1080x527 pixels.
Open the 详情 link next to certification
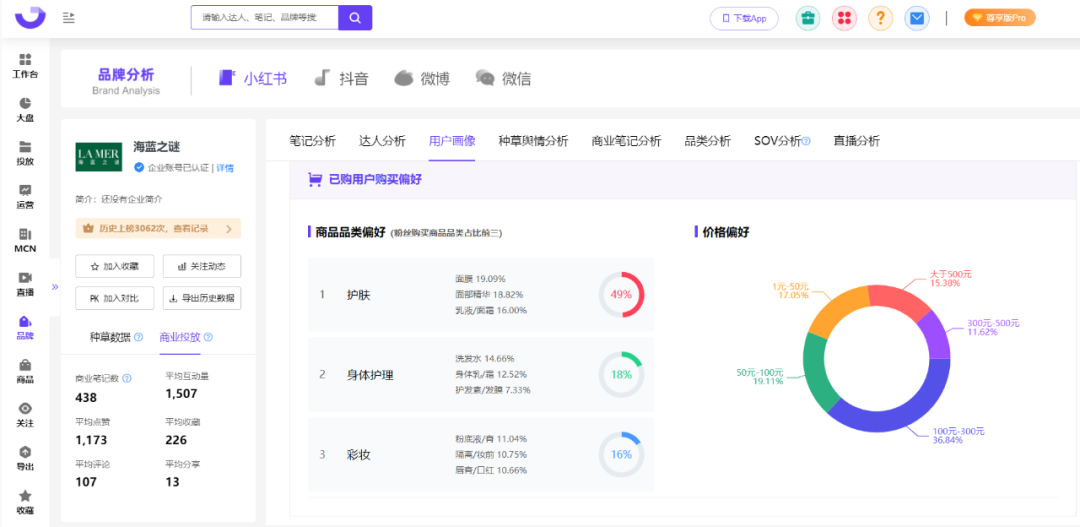coord(225,167)
